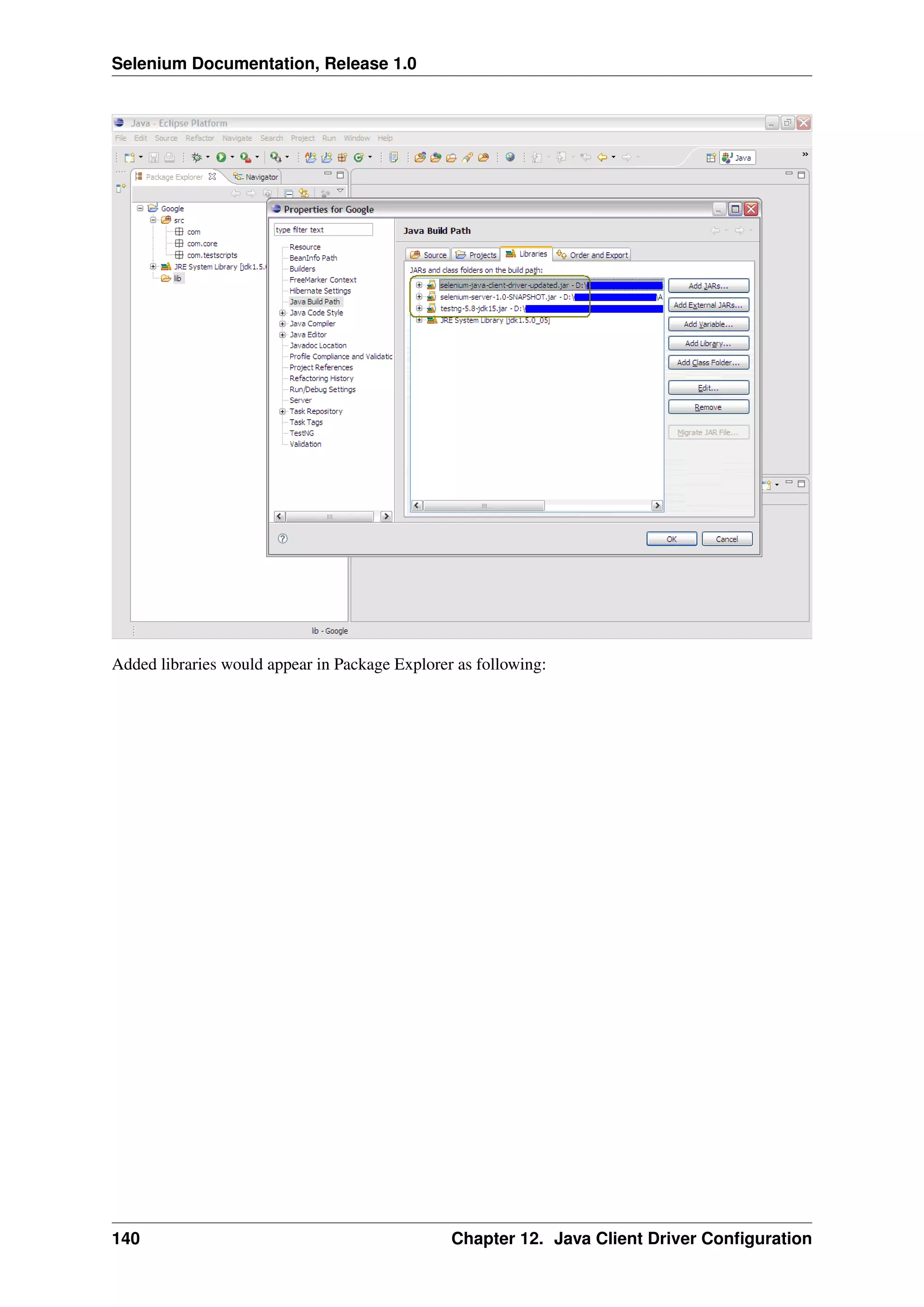924x1307 pixels.
Task: Click the Remove button
Action: point(708,407)
